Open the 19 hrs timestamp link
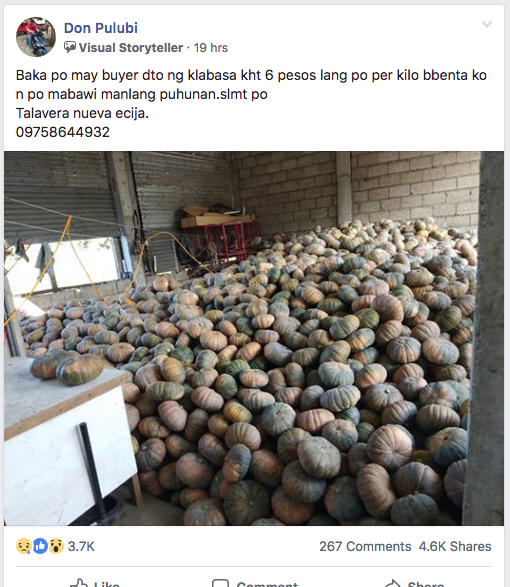510x587 pixels. click(x=211, y=48)
